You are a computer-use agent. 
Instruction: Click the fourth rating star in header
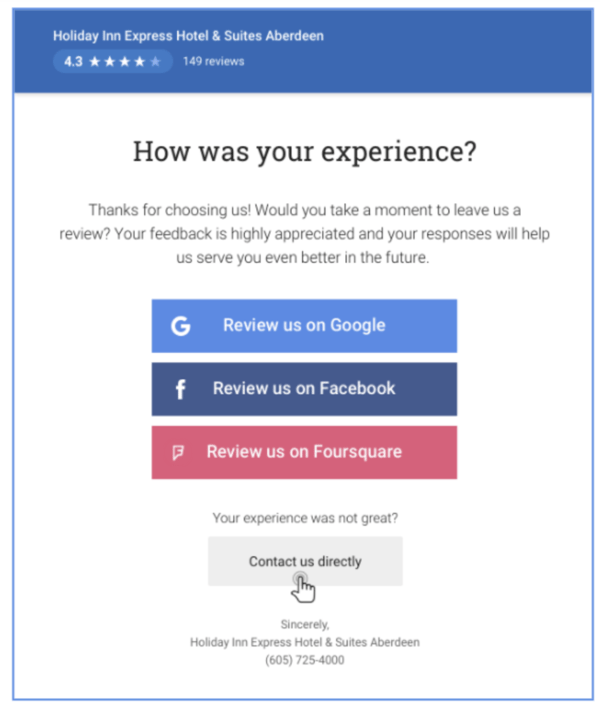pos(139,61)
